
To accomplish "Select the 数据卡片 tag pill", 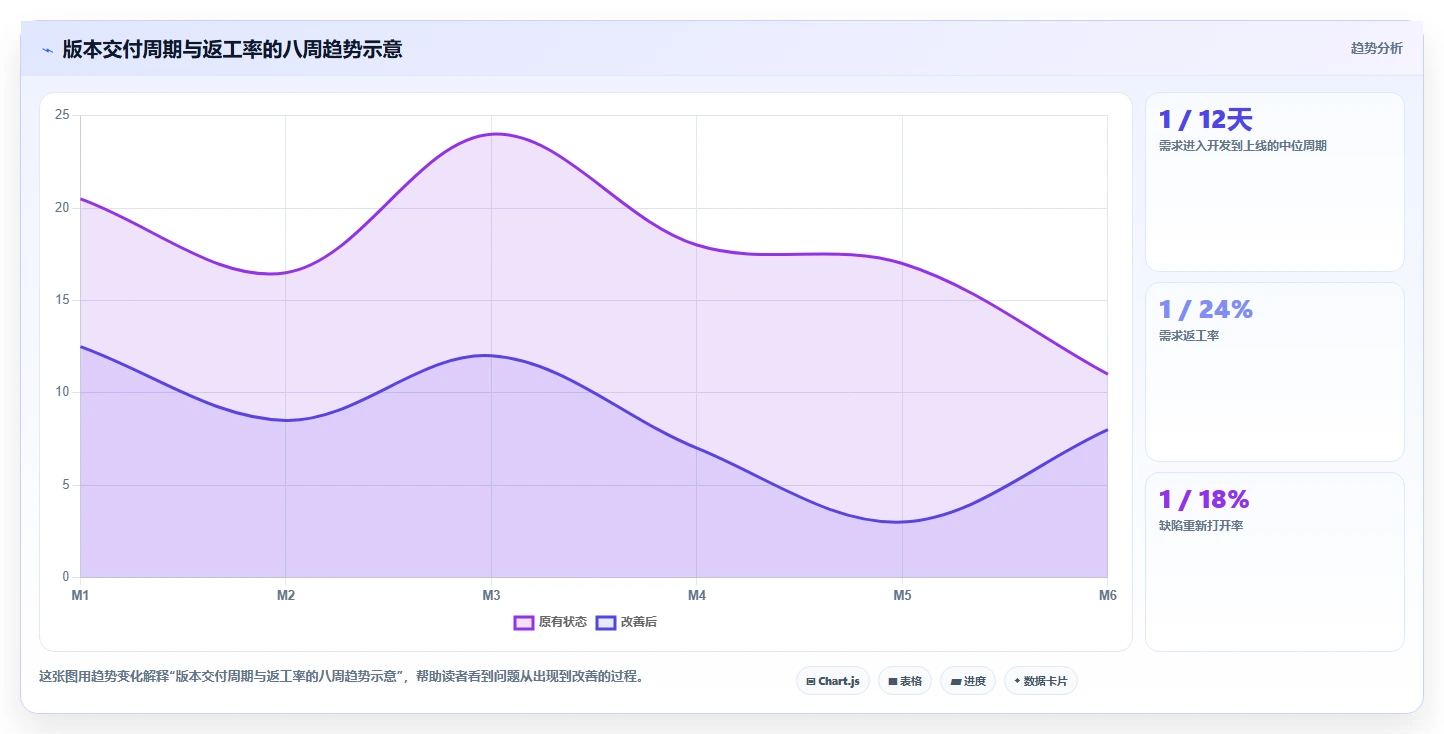I will point(1041,681).
